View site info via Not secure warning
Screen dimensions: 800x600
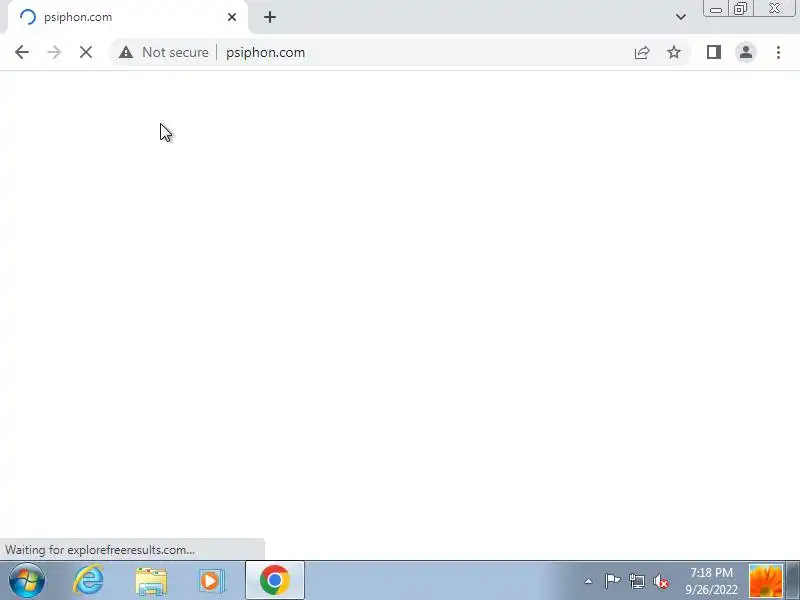click(163, 52)
